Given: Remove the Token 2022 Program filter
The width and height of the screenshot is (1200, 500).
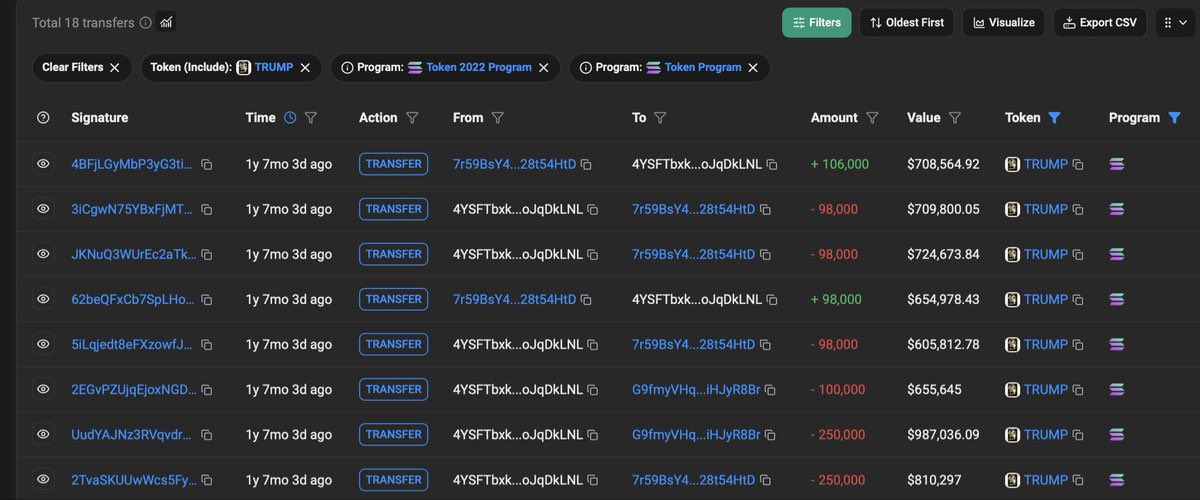Looking at the screenshot, I should click(543, 67).
